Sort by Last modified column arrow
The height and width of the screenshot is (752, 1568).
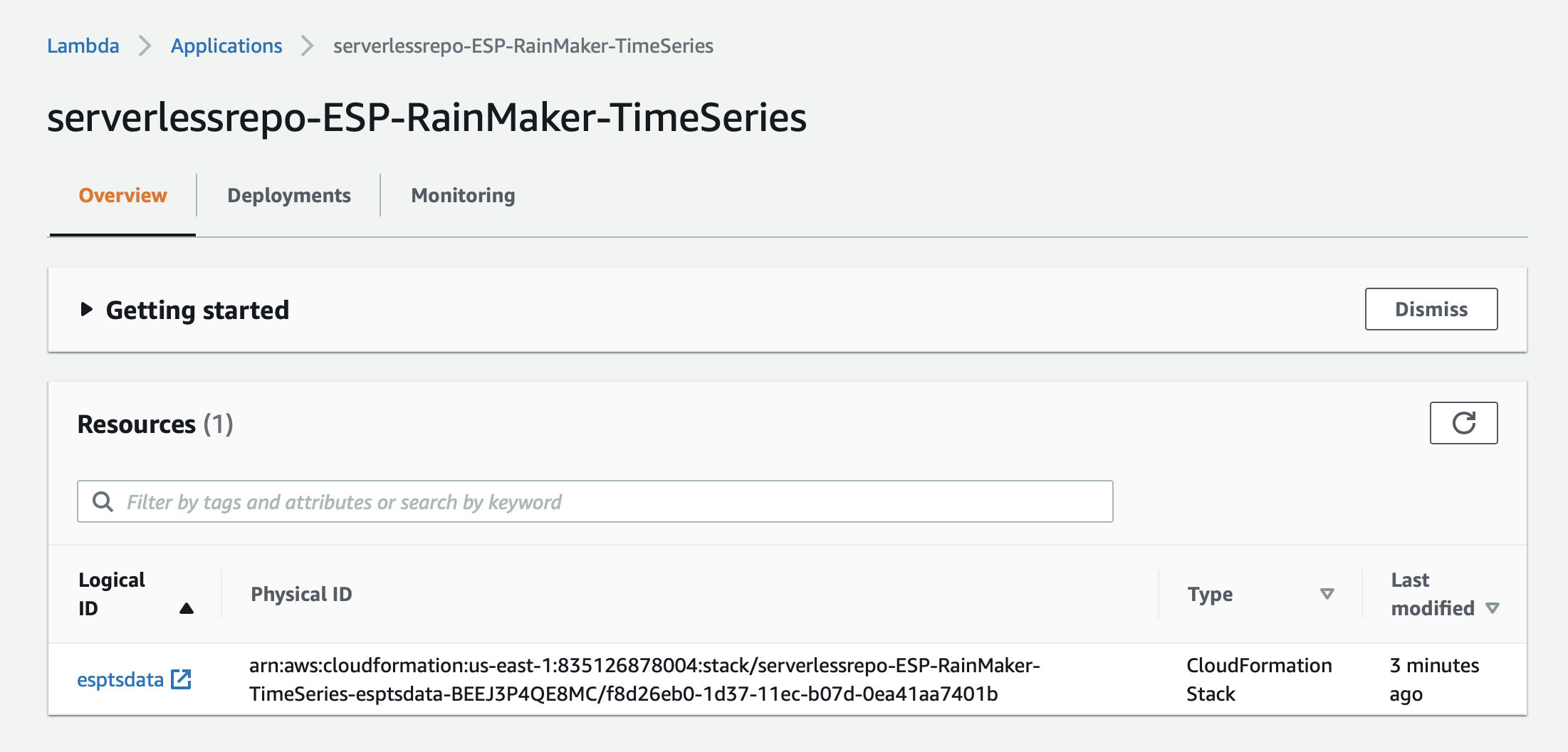tap(1493, 608)
